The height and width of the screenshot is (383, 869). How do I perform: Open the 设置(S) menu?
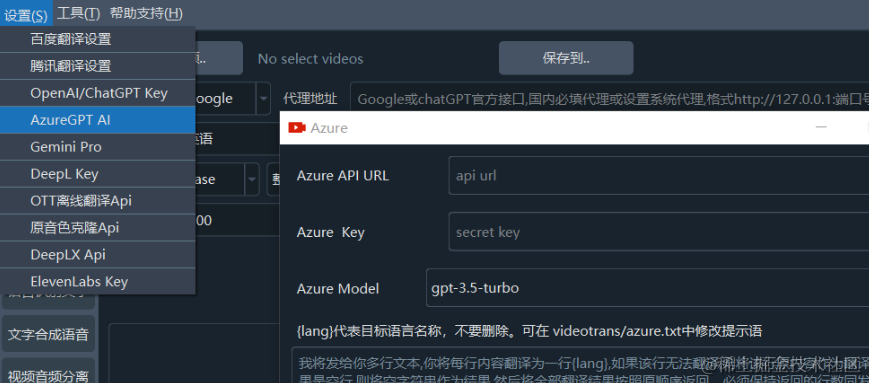click(26, 13)
